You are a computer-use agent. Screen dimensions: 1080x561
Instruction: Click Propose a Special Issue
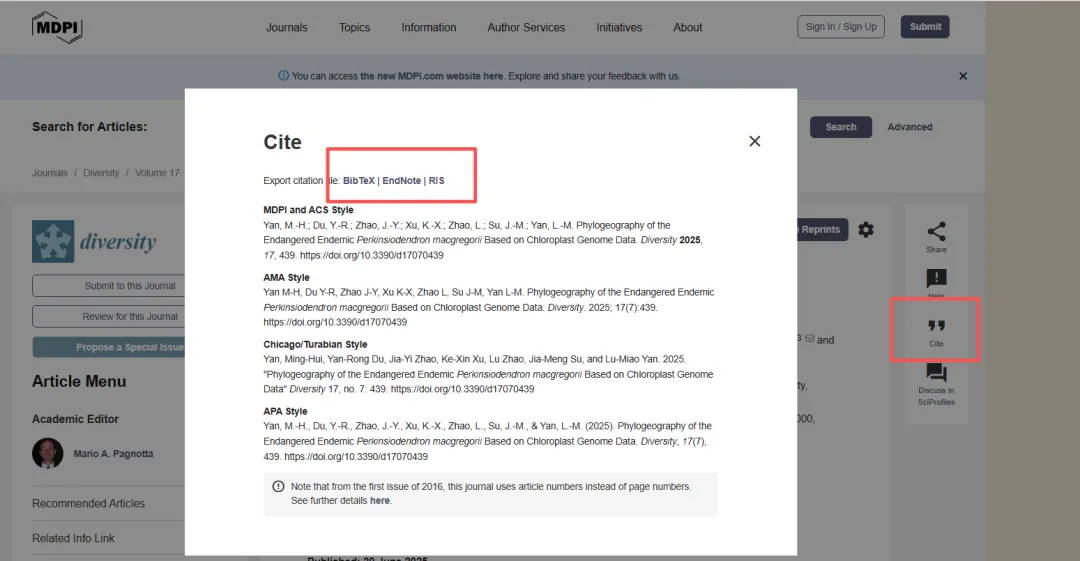(109, 347)
